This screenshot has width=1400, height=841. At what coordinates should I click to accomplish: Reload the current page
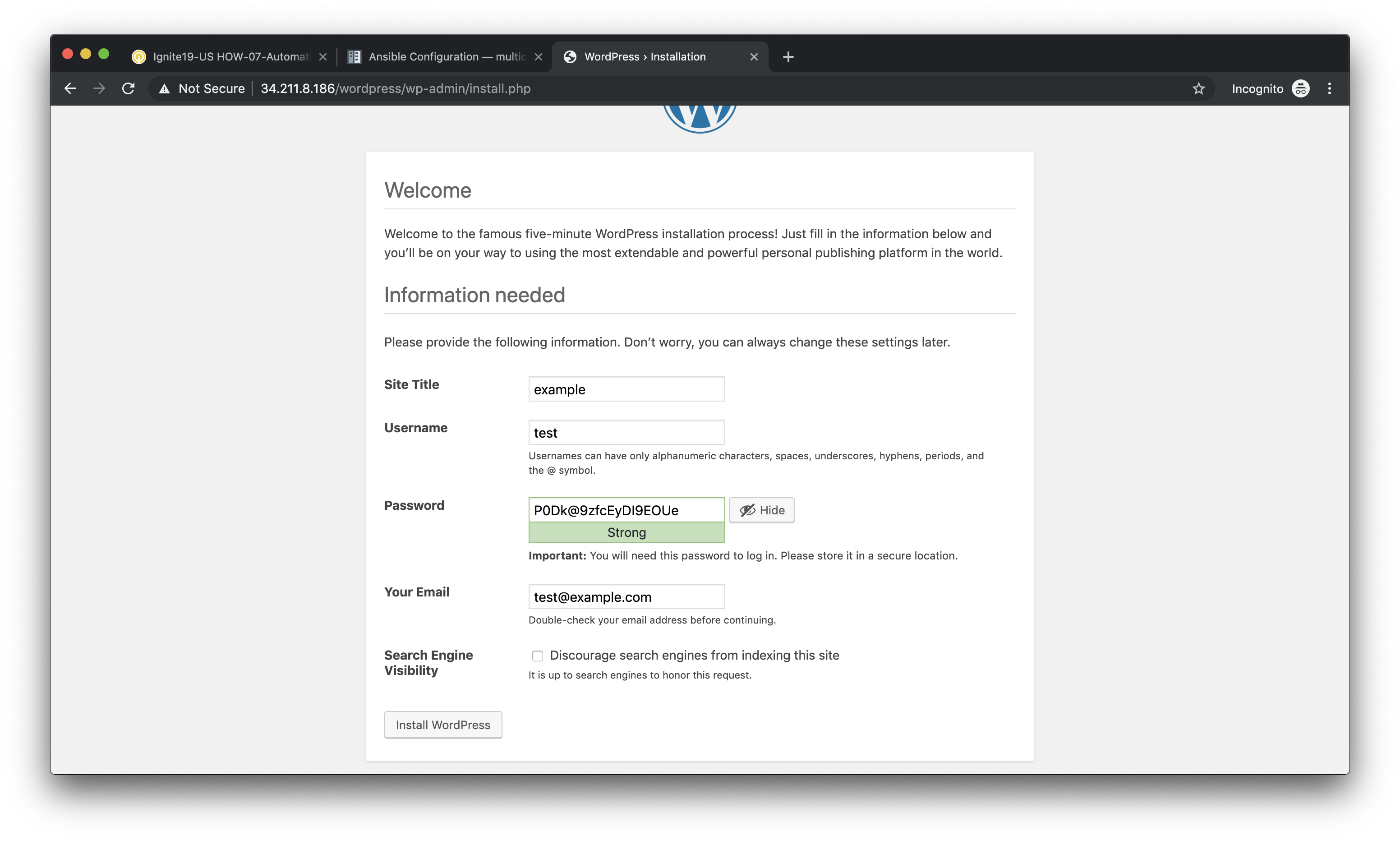(129, 88)
